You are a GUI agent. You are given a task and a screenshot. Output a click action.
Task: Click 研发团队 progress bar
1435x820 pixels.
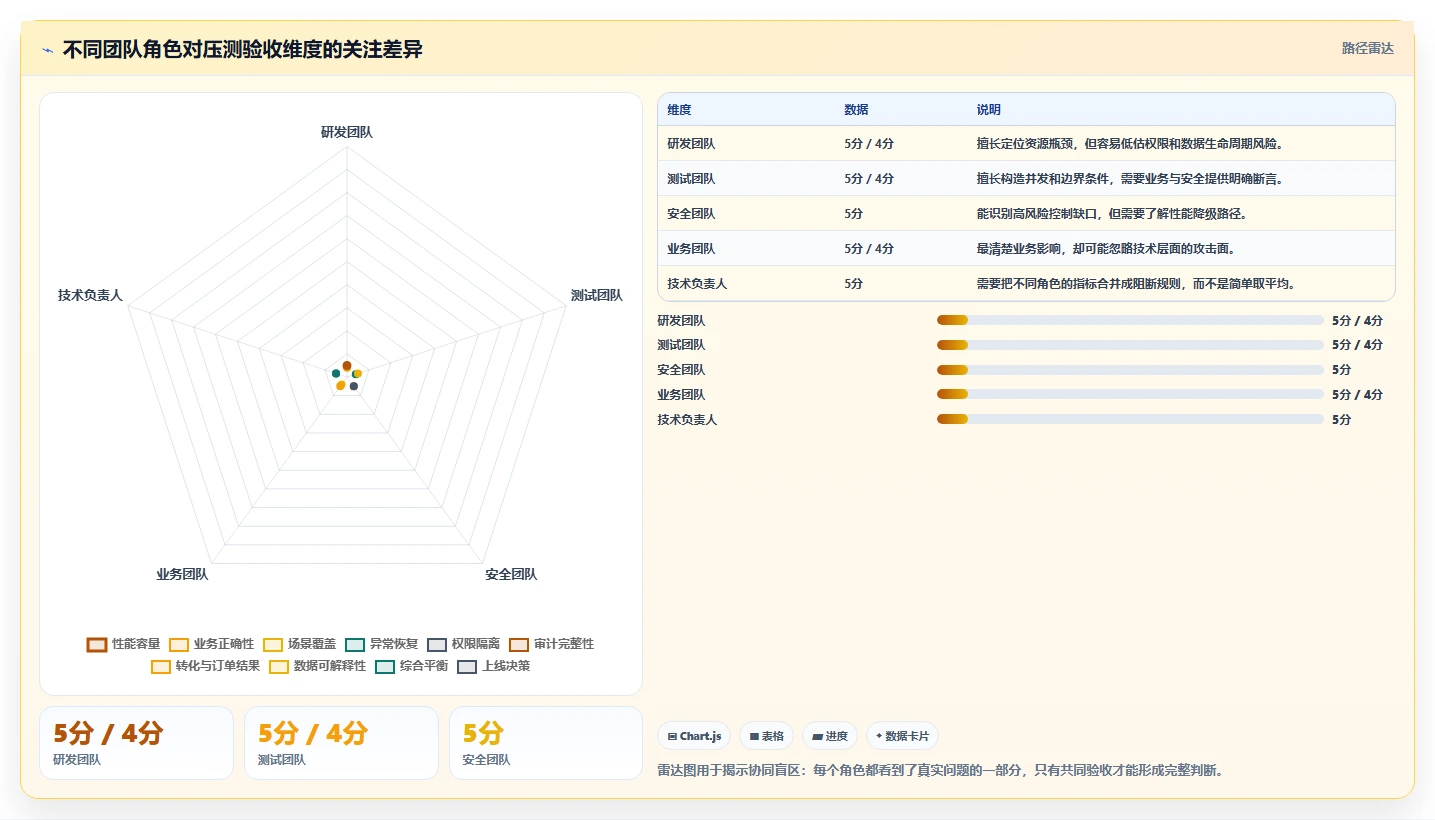click(x=1130, y=320)
